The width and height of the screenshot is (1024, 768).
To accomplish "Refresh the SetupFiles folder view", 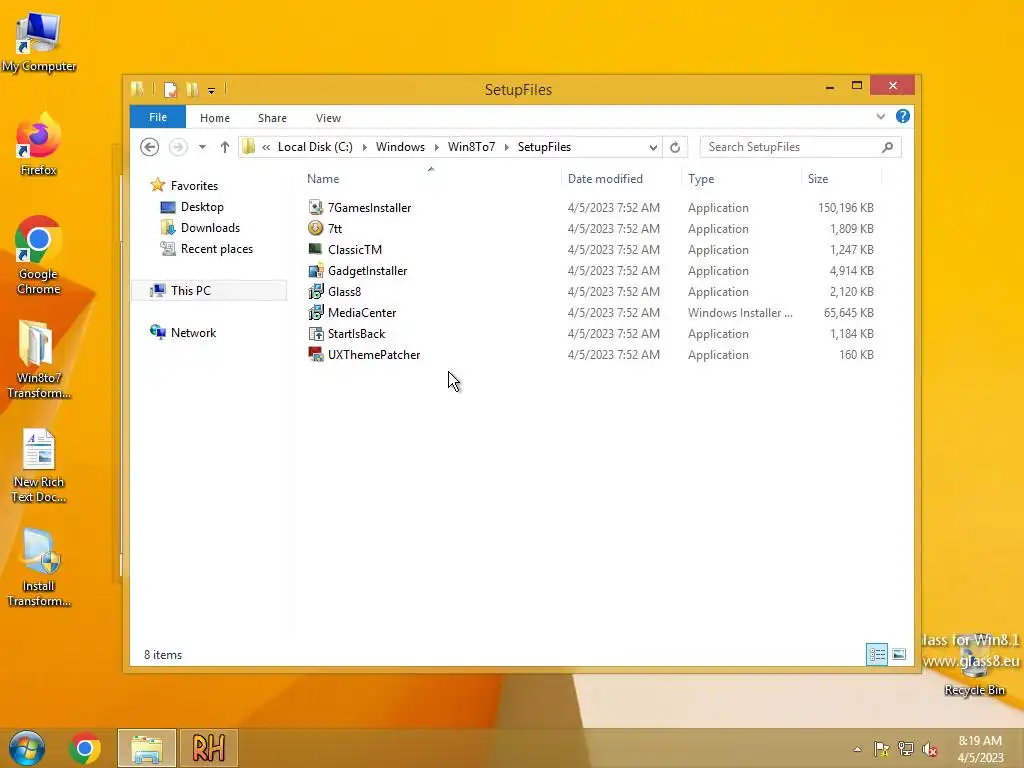I will pyautogui.click(x=675, y=147).
